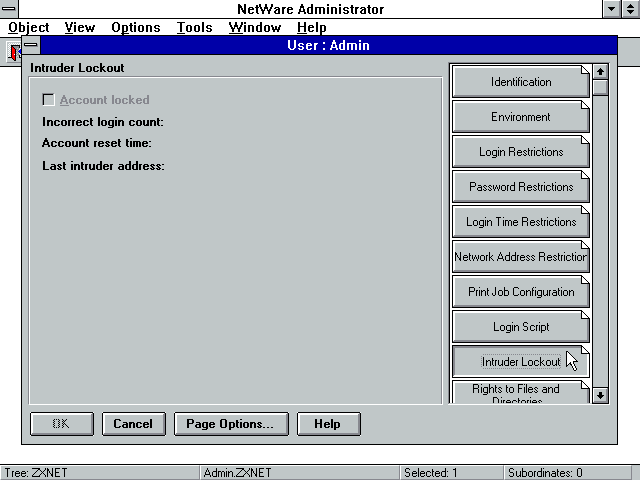This screenshot has height=480, width=640.
Task: View the Print Job Configuration page
Action: click(520, 292)
